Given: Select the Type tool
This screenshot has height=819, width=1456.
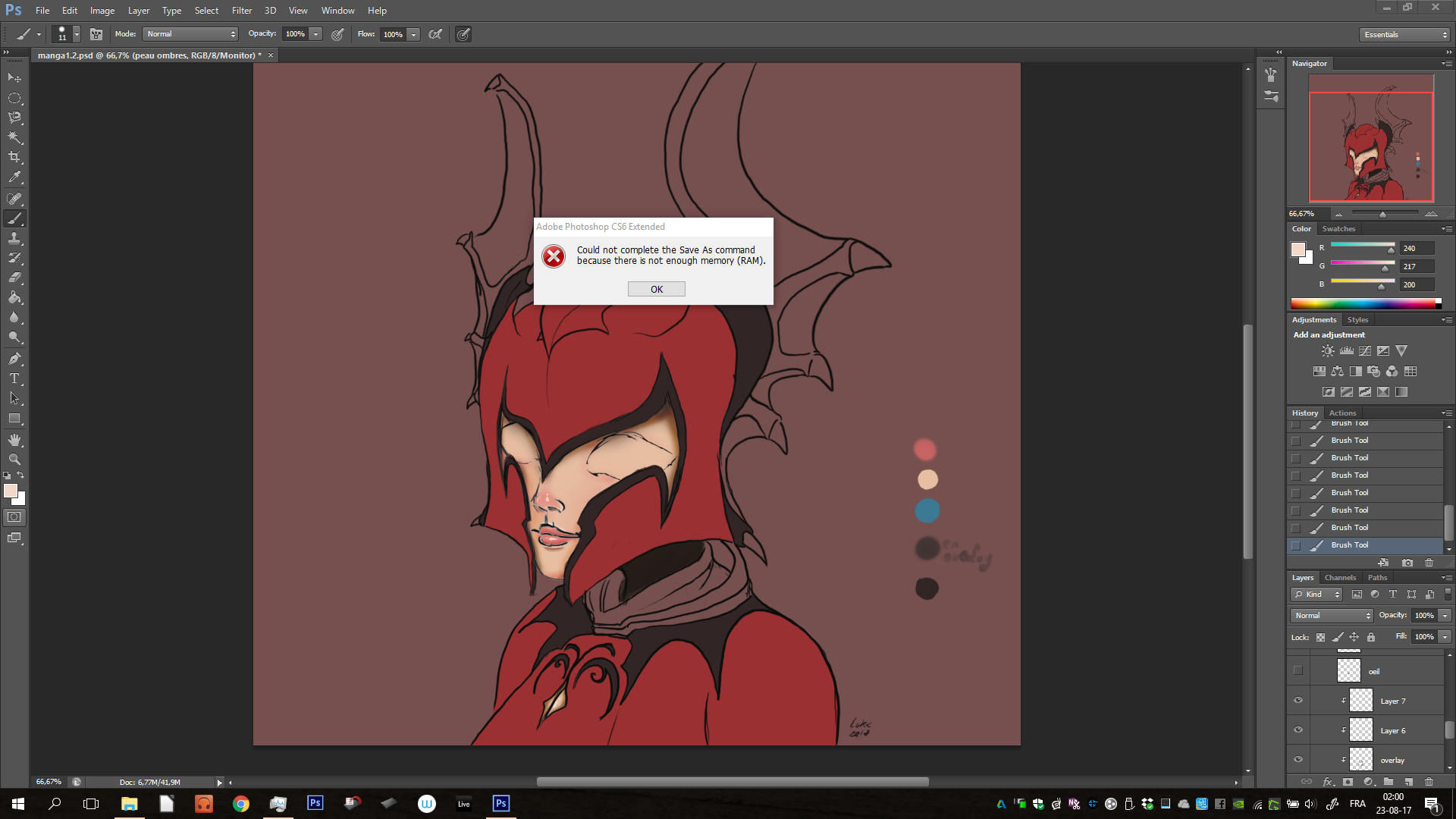Looking at the screenshot, I should pos(14,378).
